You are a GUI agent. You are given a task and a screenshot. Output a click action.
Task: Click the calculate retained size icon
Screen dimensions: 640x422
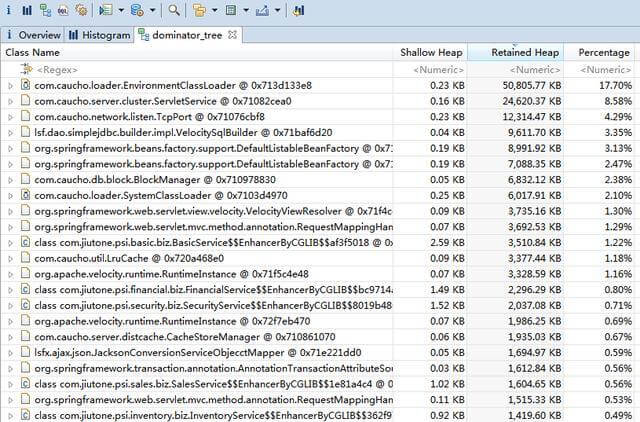tap(231, 10)
